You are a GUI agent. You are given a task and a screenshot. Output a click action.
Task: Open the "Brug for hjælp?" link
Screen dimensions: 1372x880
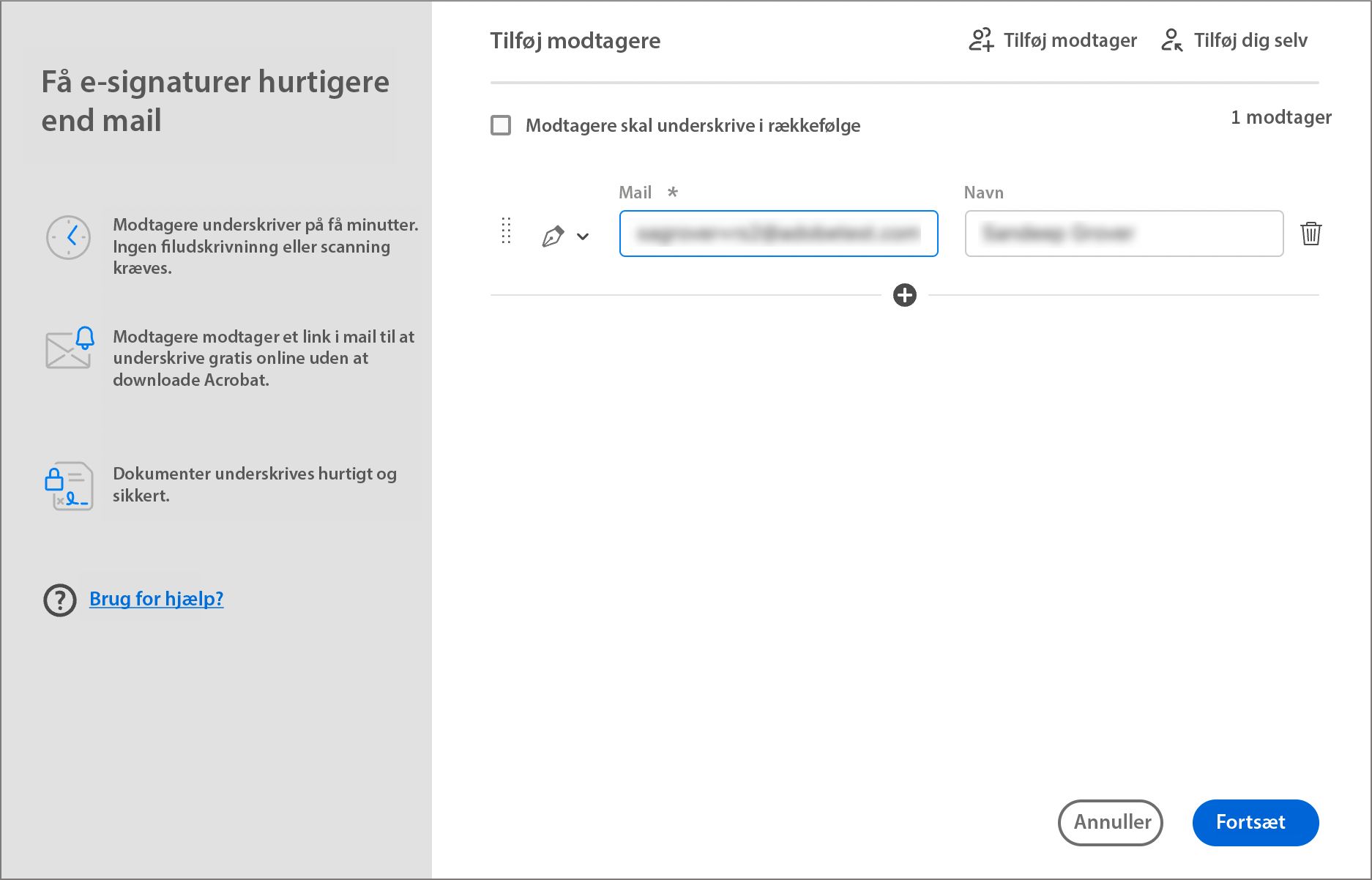156,599
